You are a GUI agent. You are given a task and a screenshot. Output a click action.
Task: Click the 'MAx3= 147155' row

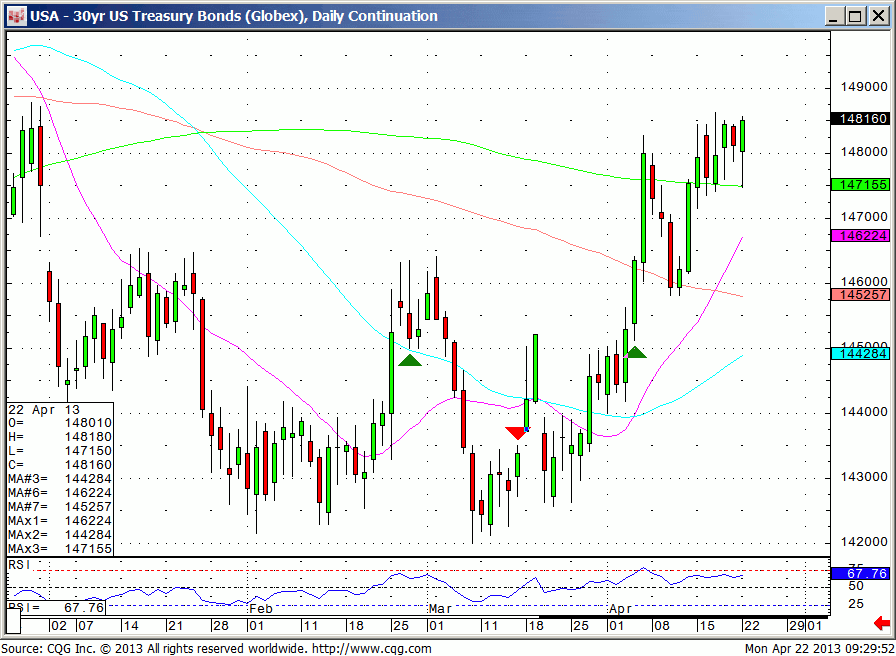pyautogui.click(x=60, y=549)
